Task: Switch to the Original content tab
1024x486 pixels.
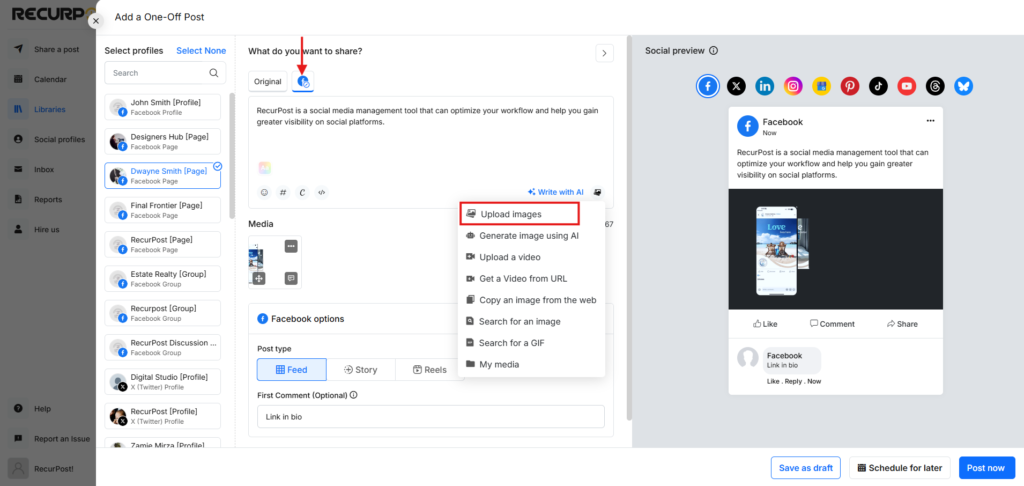Action: 268,82
